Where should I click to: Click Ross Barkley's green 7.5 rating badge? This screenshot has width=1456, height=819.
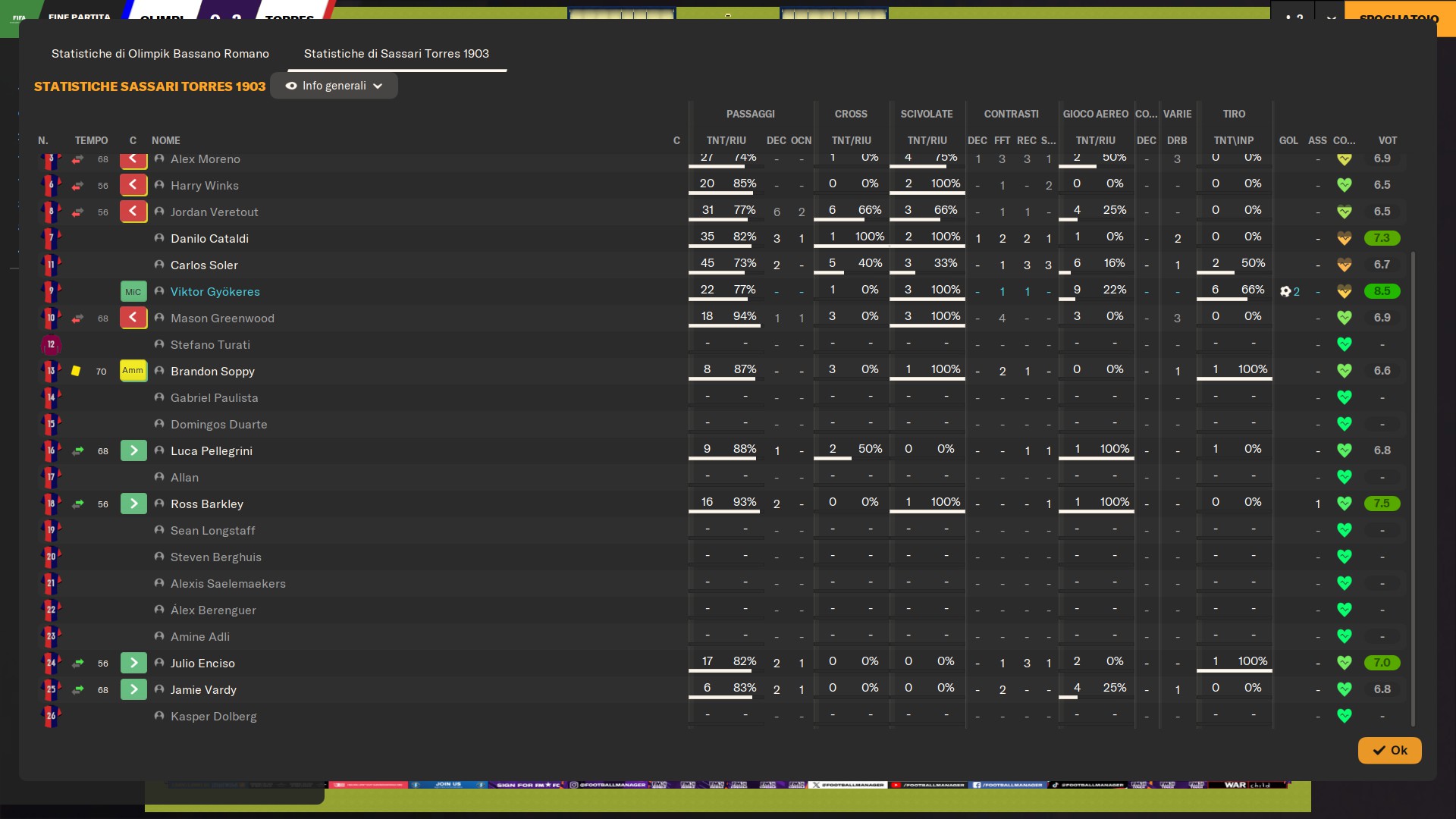click(1382, 504)
